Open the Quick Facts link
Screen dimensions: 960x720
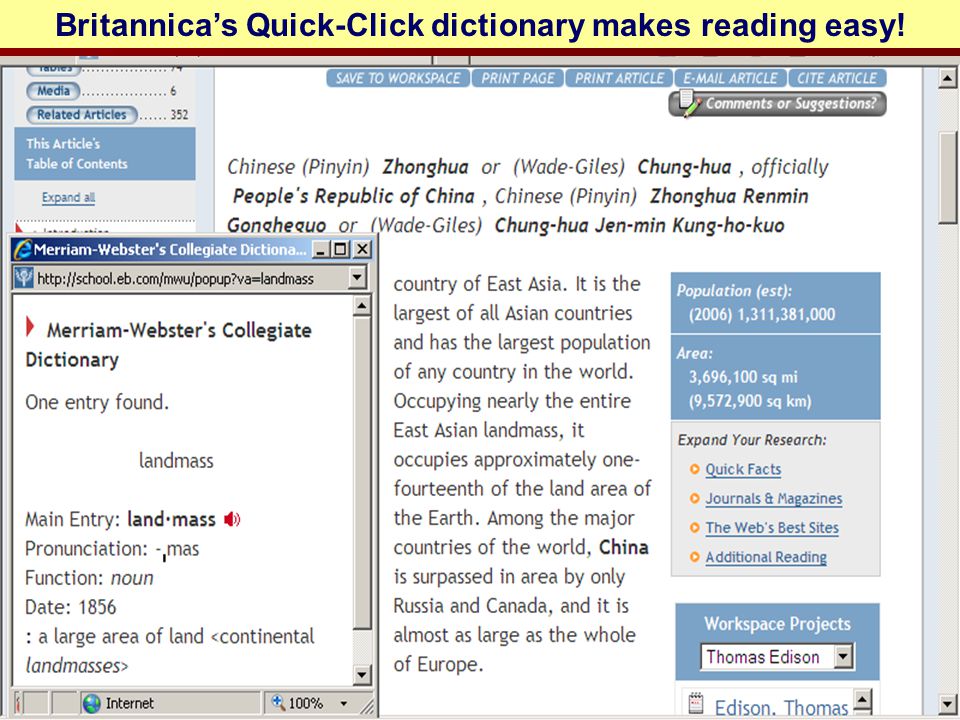click(x=743, y=470)
